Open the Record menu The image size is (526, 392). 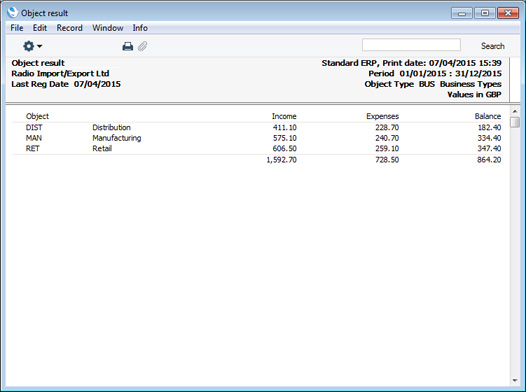click(x=69, y=28)
